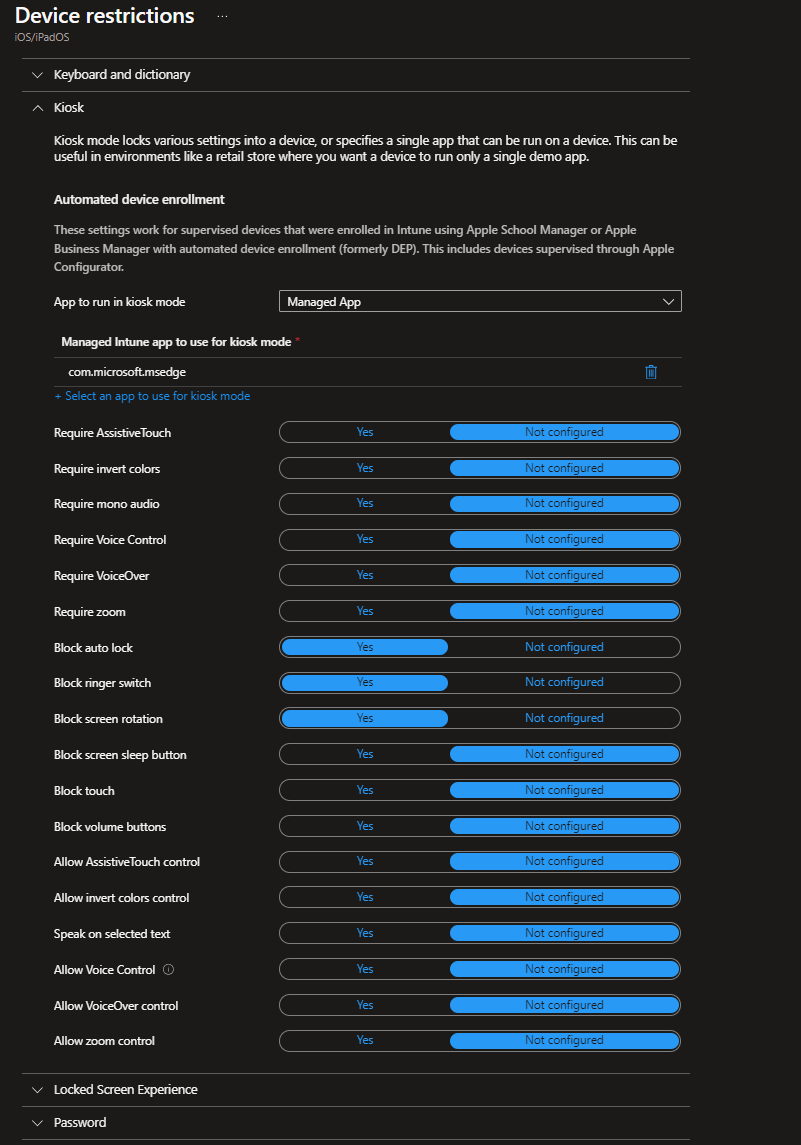The height and width of the screenshot is (1145, 801).
Task: Set Require VoiceOver to Yes
Action: click(x=365, y=575)
